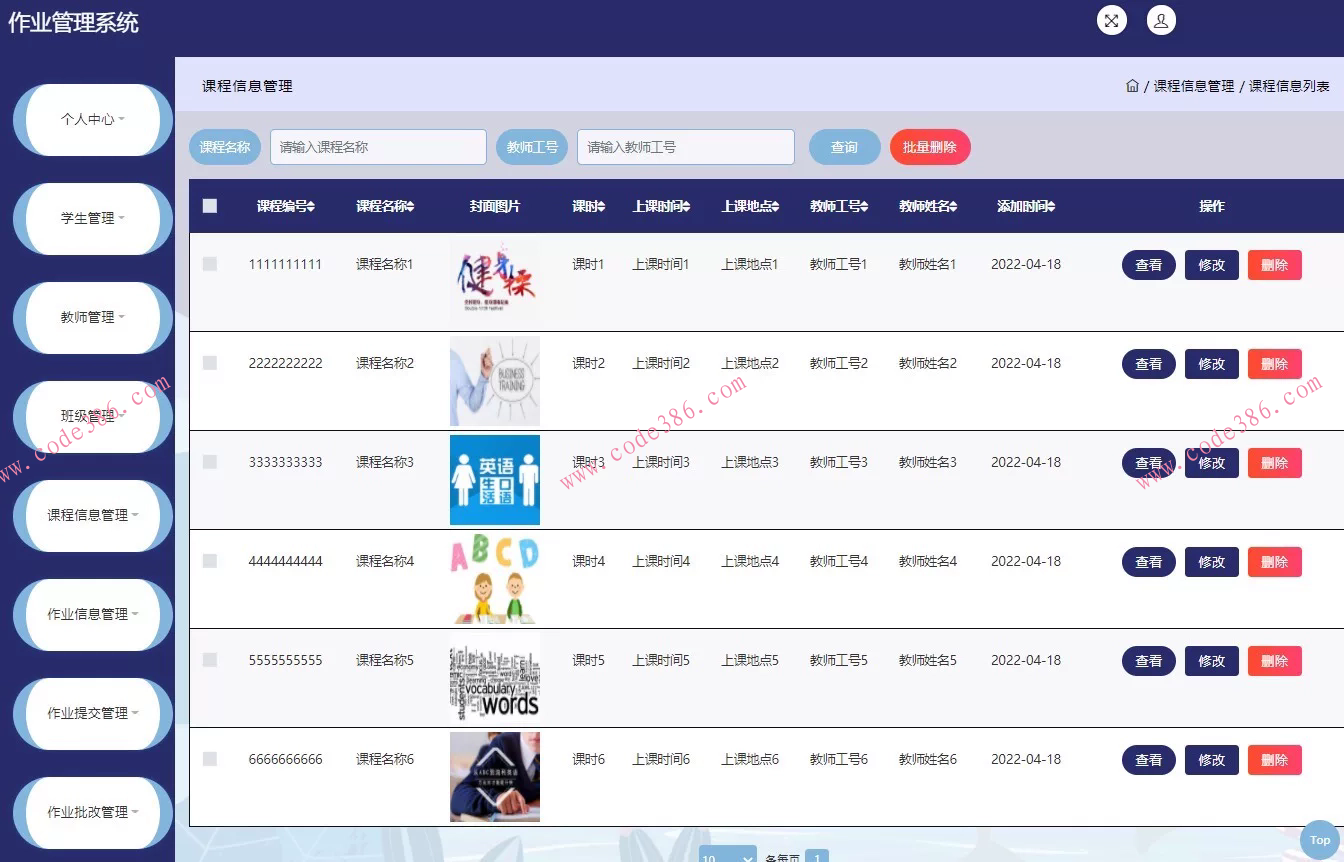Viewport: 1344px width, 862px height.
Task: Check the checkbox beside course 3333333333
Action: [209, 462]
